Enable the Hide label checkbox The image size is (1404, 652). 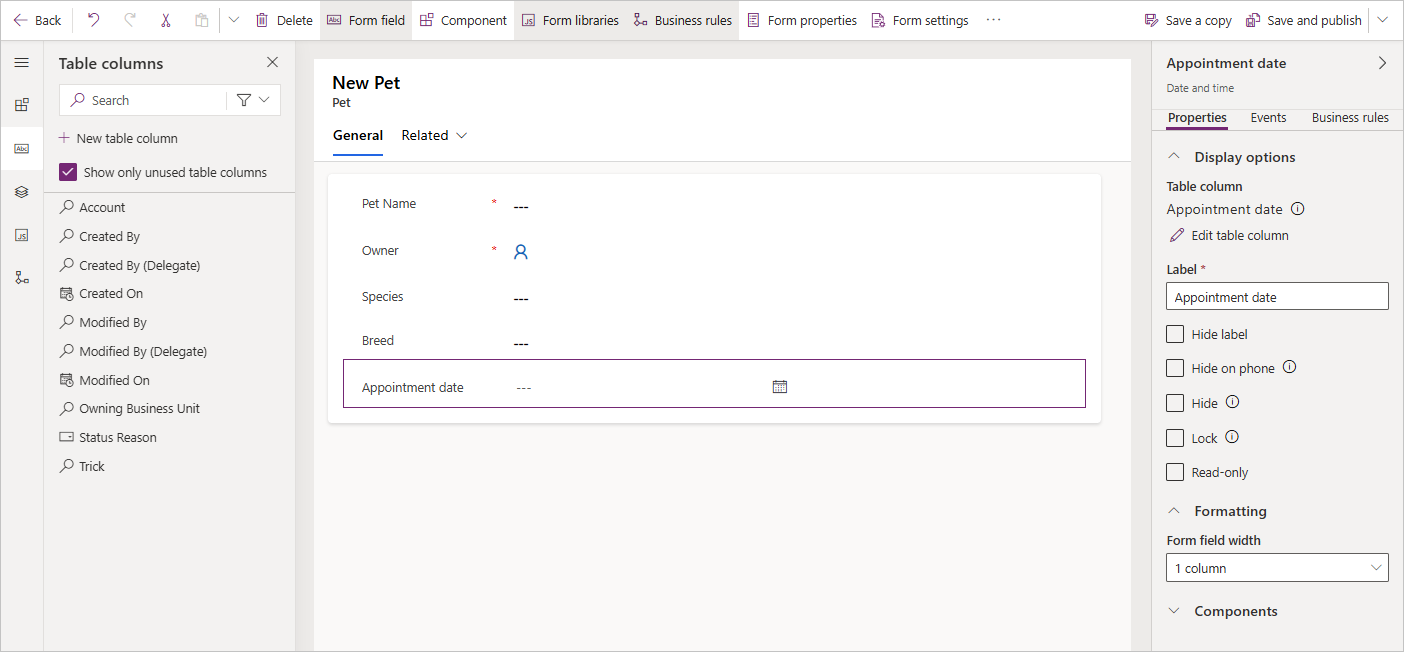coord(1175,334)
